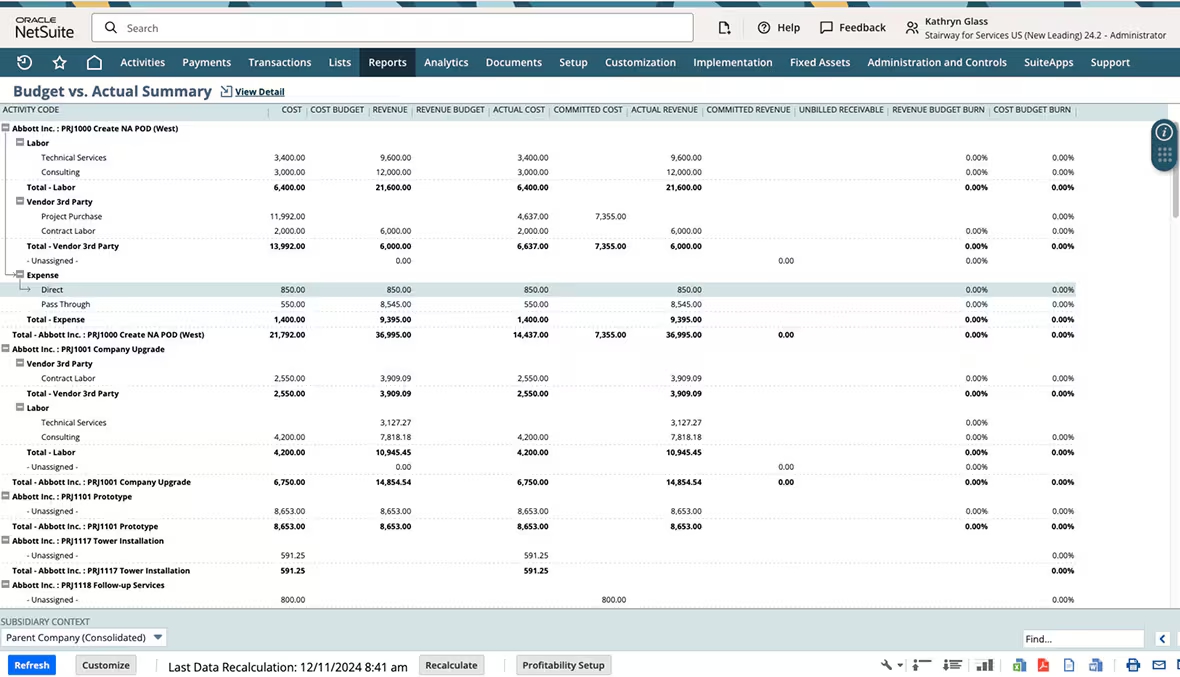Open the floating info panel
The height and width of the screenshot is (677, 1180).
click(x=1163, y=131)
